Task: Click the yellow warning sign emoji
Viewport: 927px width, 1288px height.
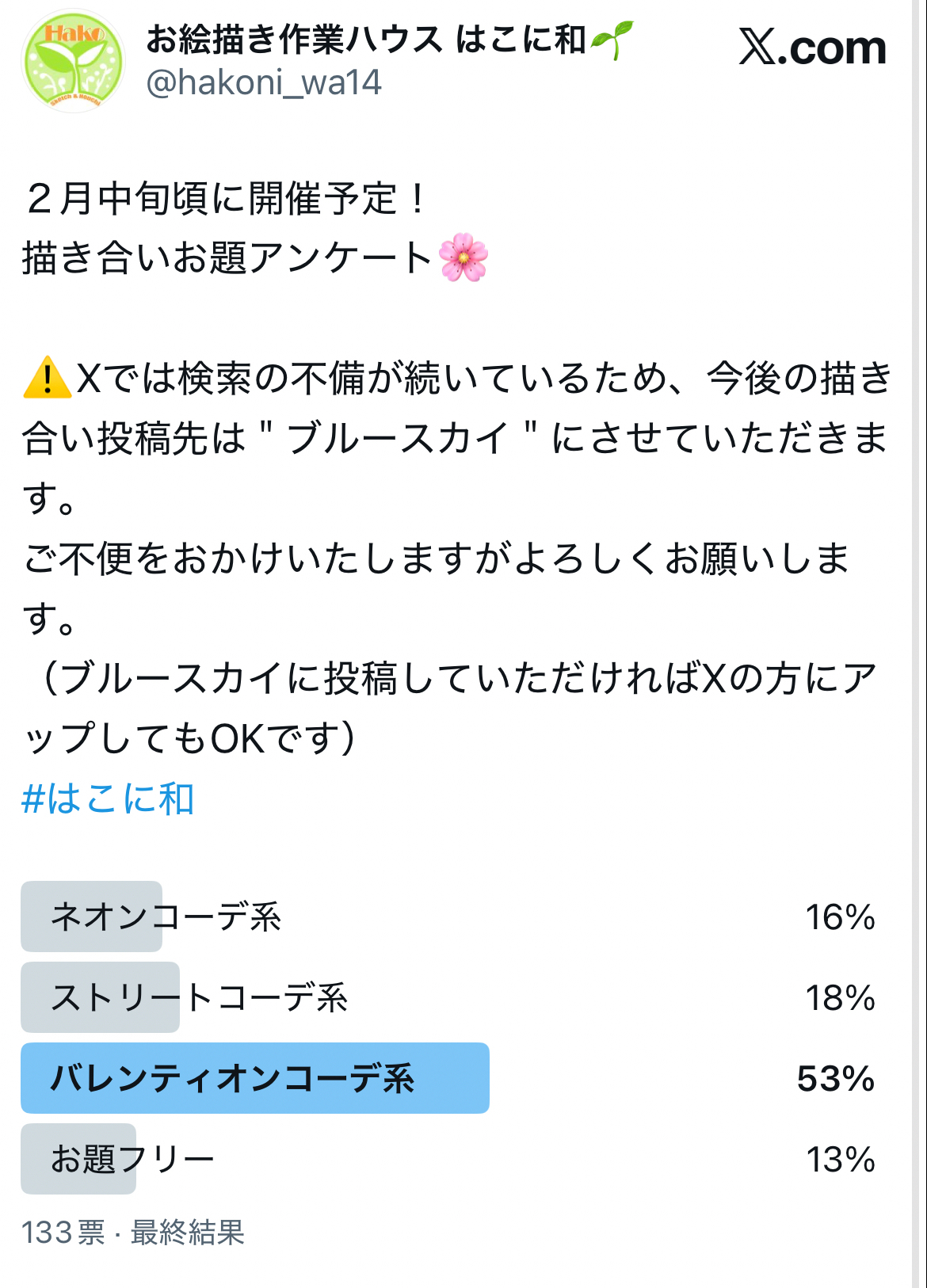Action: [x=47, y=377]
